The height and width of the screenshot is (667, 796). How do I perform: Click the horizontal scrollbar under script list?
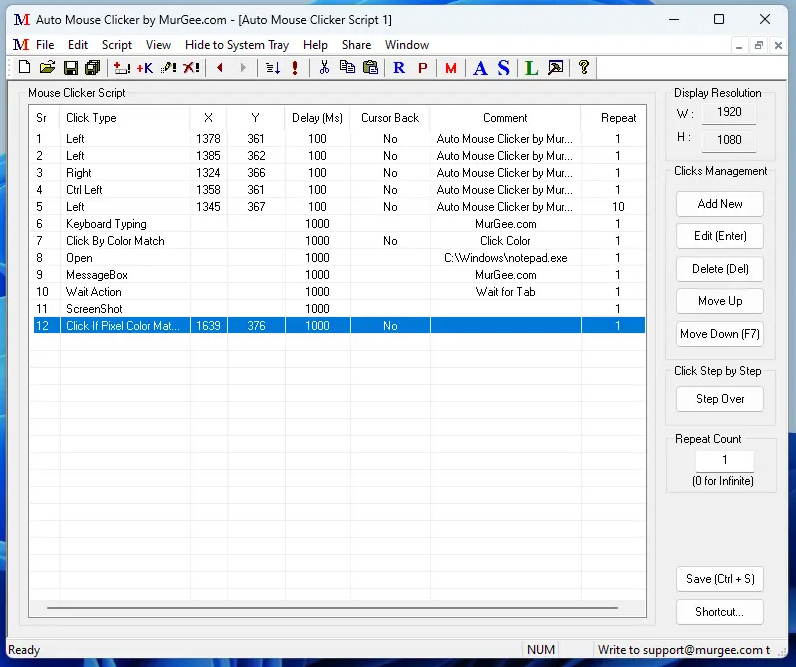[330, 607]
